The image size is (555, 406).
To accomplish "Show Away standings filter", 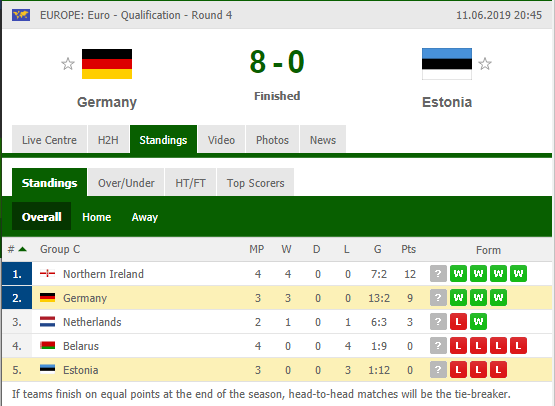I will click(145, 217).
